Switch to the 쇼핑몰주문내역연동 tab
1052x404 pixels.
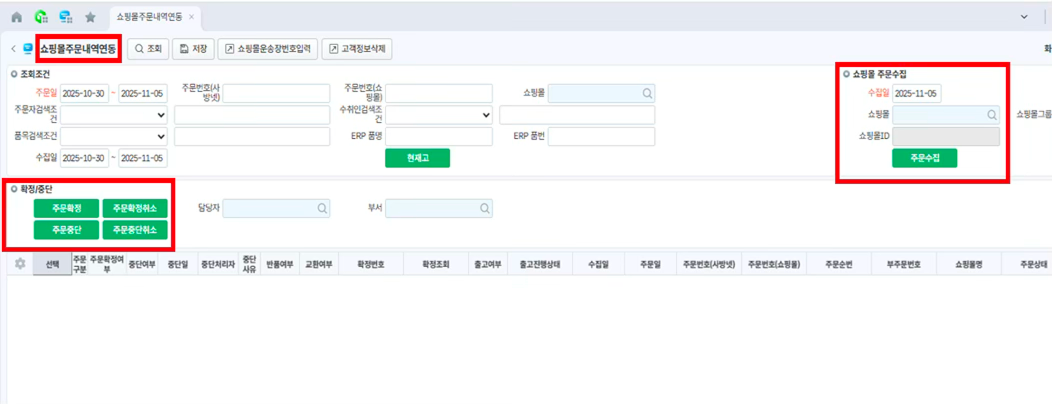click(149, 17)
